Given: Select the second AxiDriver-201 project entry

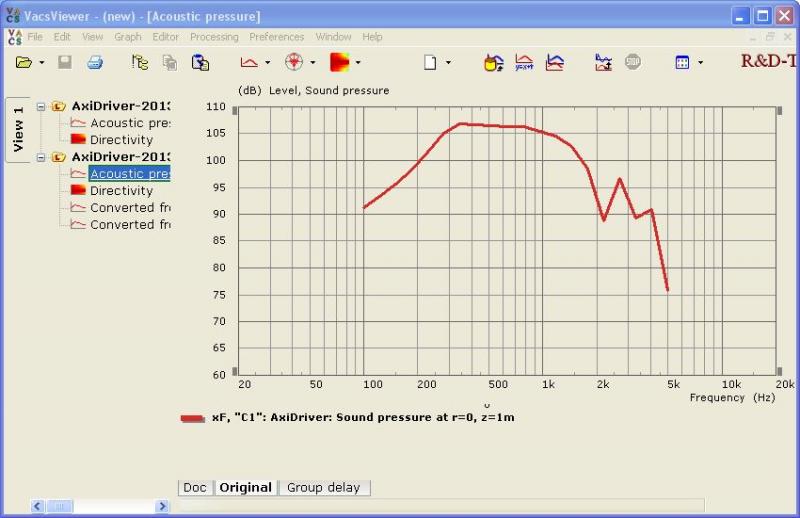Looking at the screenshot, I should (x=120, y=157).
